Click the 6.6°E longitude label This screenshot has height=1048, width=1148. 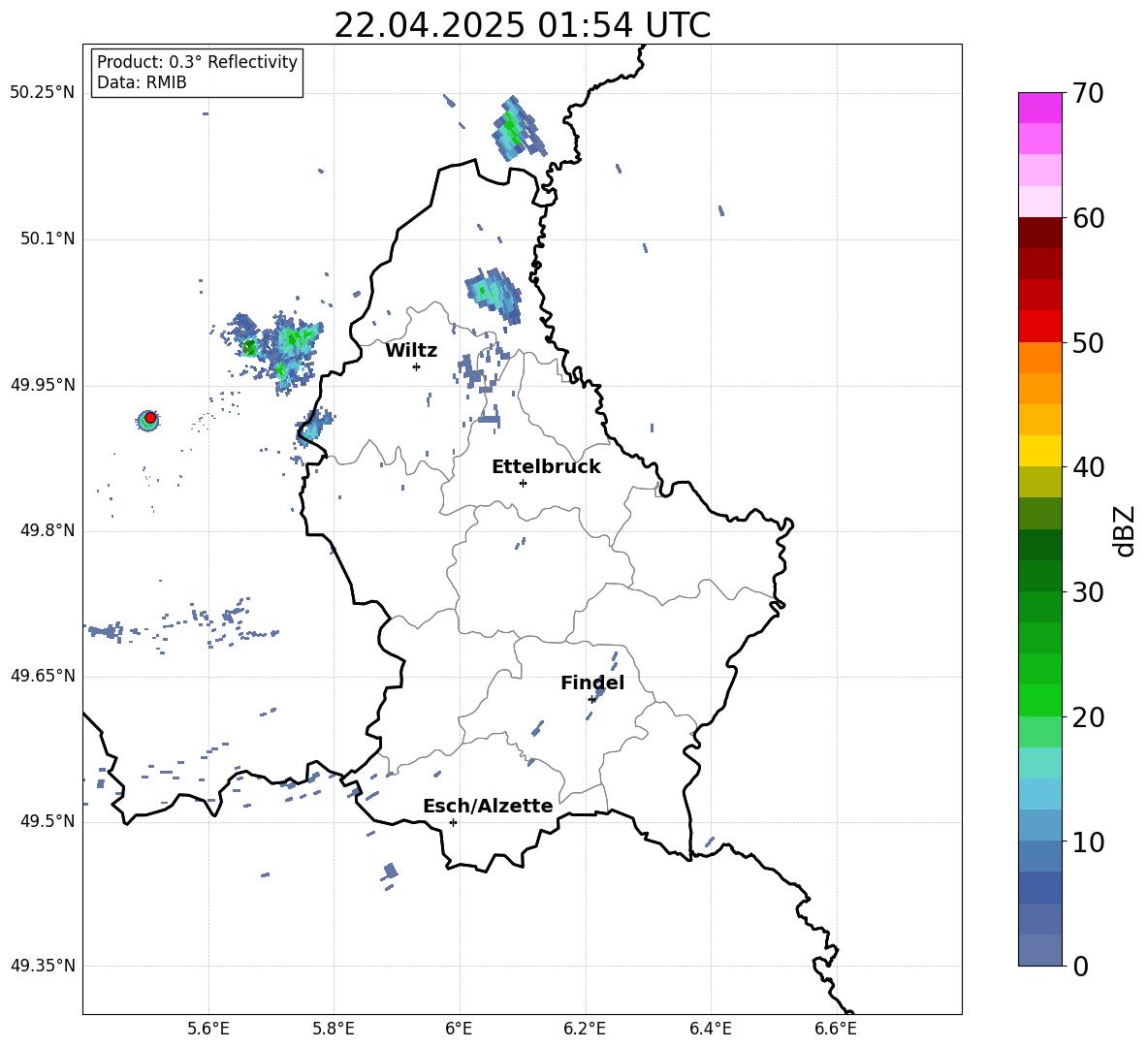836,1029
